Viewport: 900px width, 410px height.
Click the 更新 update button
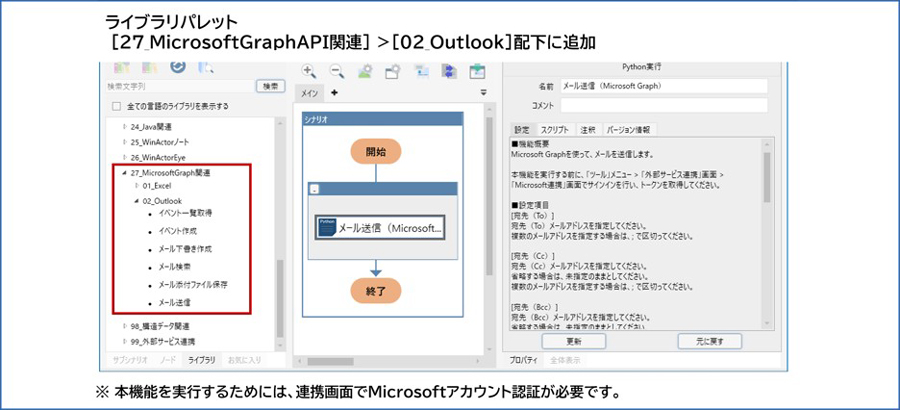(x=573, y=341)
